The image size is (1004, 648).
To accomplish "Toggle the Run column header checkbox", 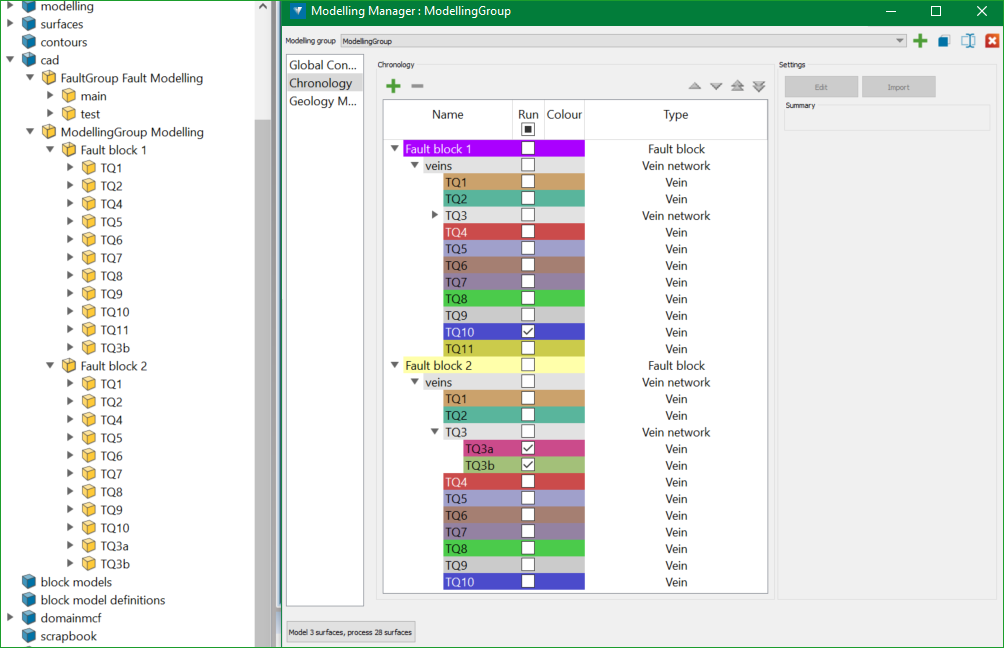I will (528, 129).
